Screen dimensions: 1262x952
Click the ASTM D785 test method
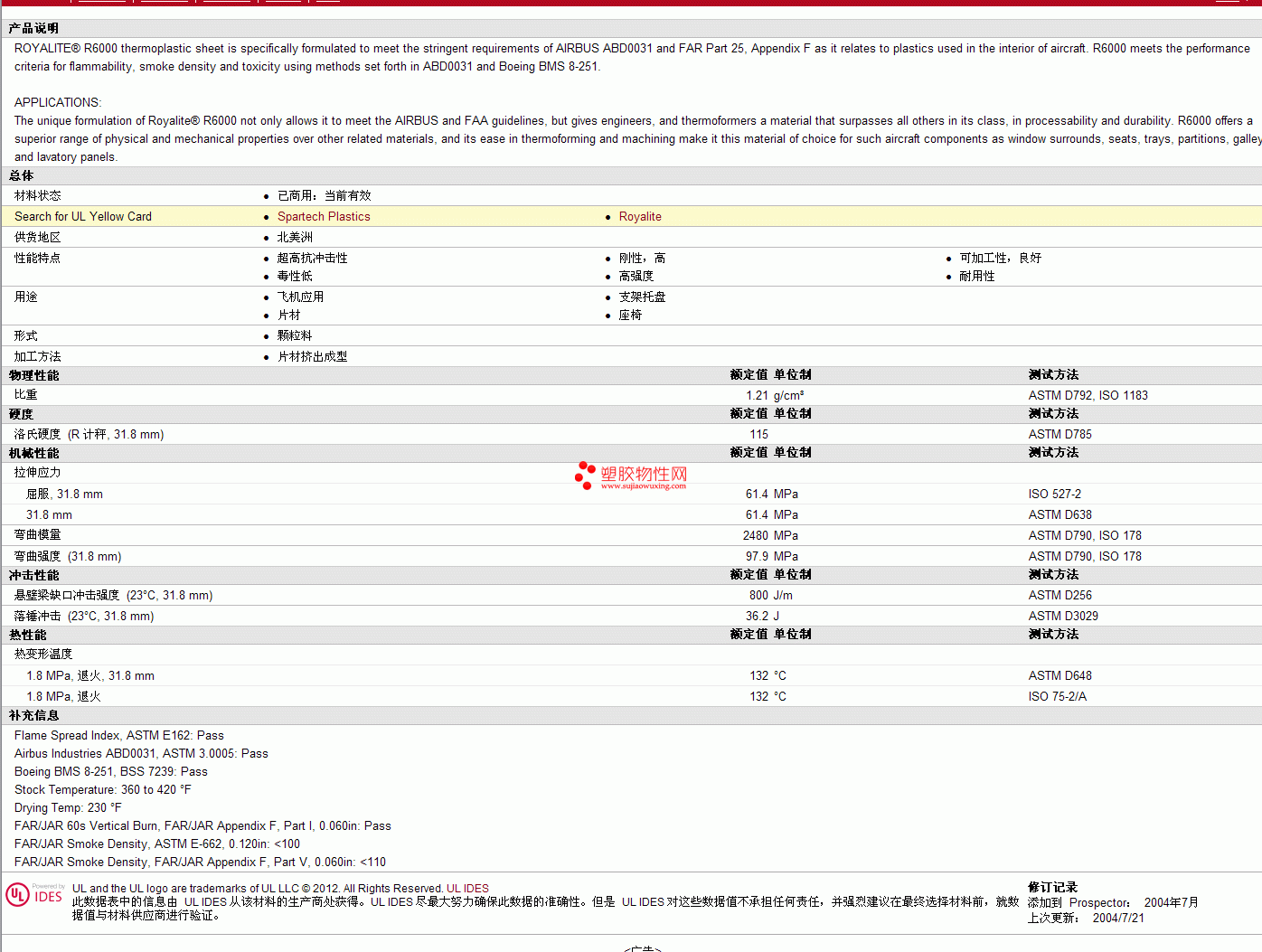pyautogui.click(x=1060, y=435)
